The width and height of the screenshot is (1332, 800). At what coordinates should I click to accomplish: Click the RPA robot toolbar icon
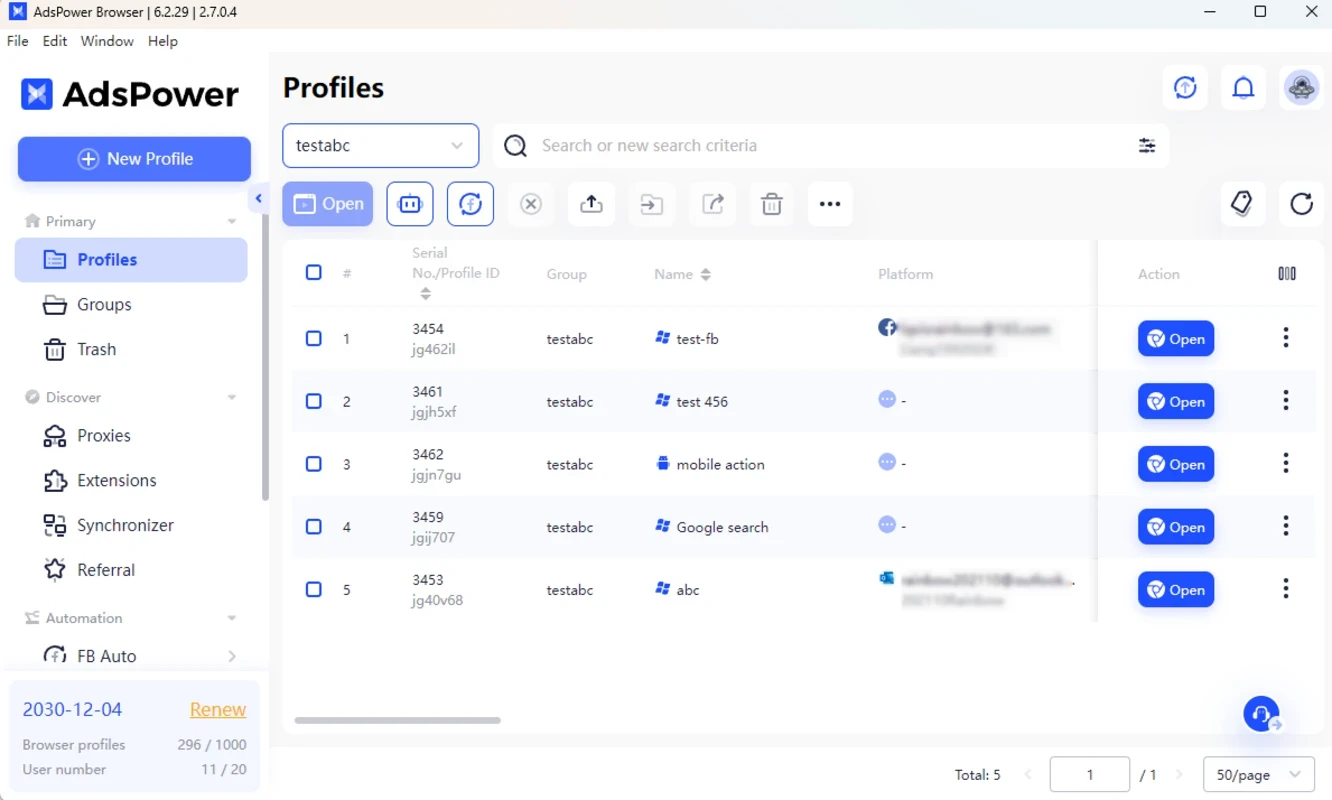(410, 204)
